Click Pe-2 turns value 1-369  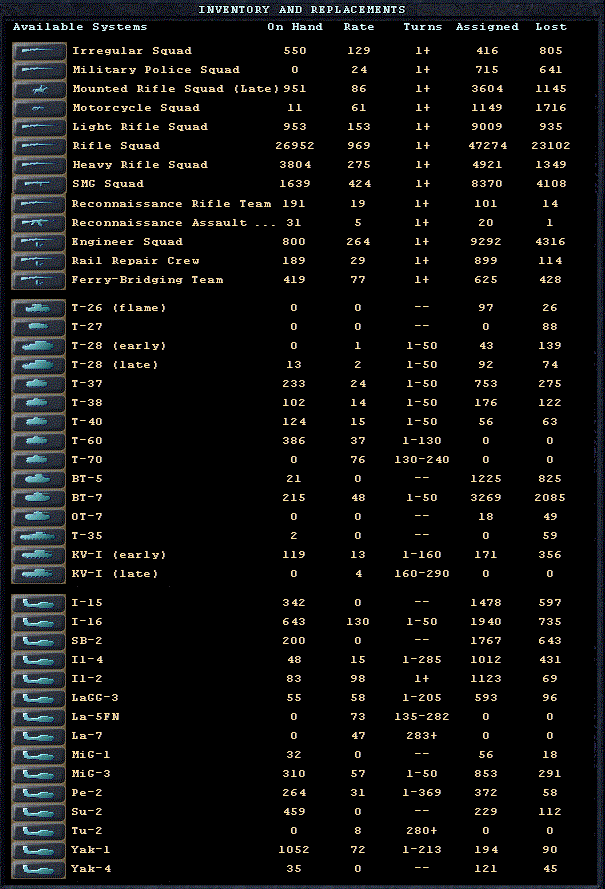pyautogui.click(x=422, y=793)
